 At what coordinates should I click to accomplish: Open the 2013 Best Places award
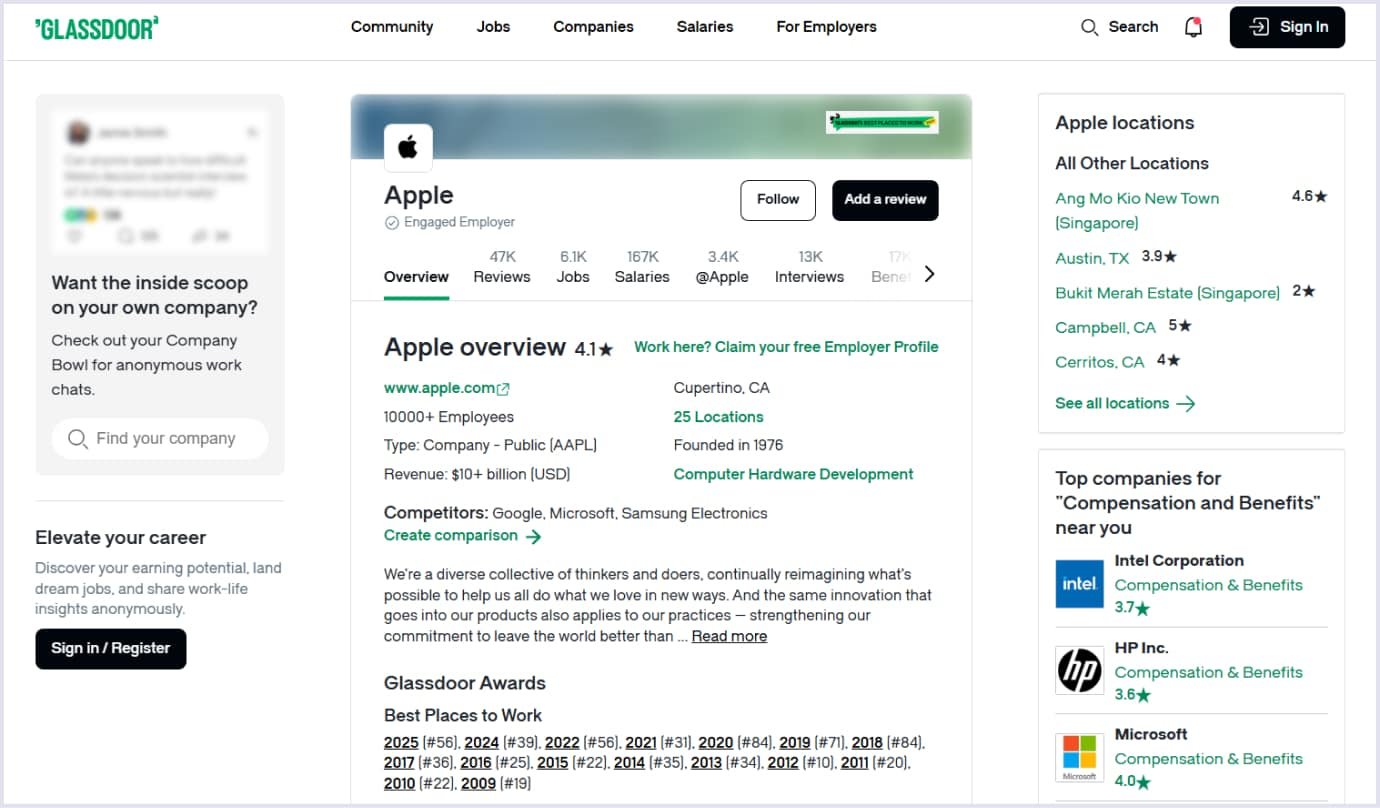click(x=706, y=763)
